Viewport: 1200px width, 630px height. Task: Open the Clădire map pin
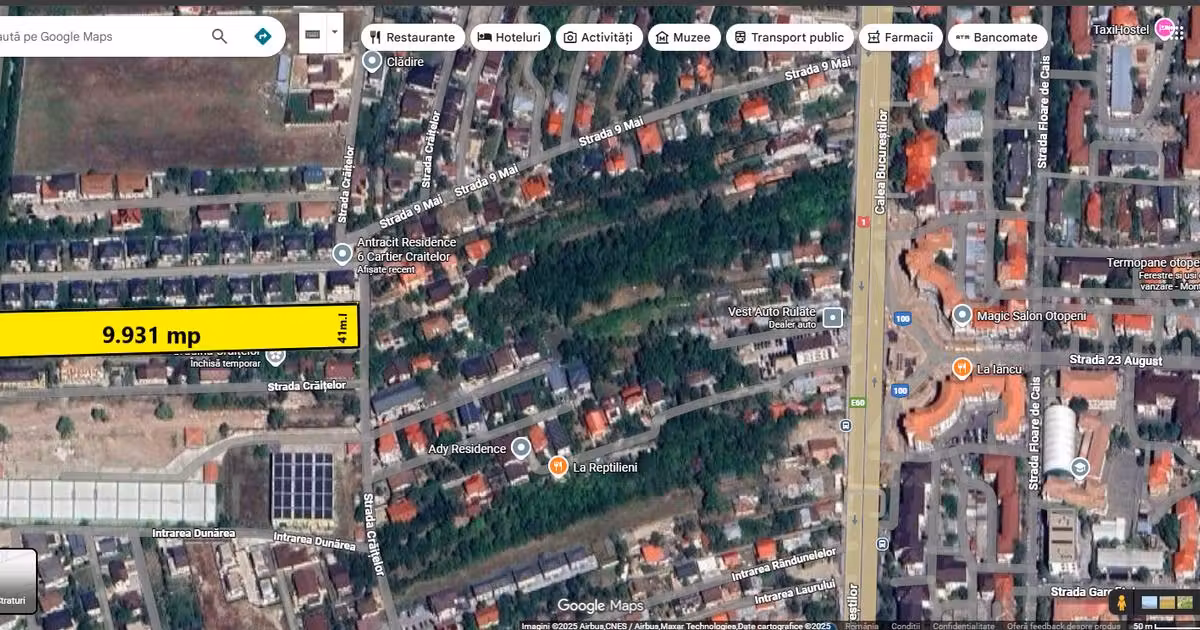click(x=373, y=62)
